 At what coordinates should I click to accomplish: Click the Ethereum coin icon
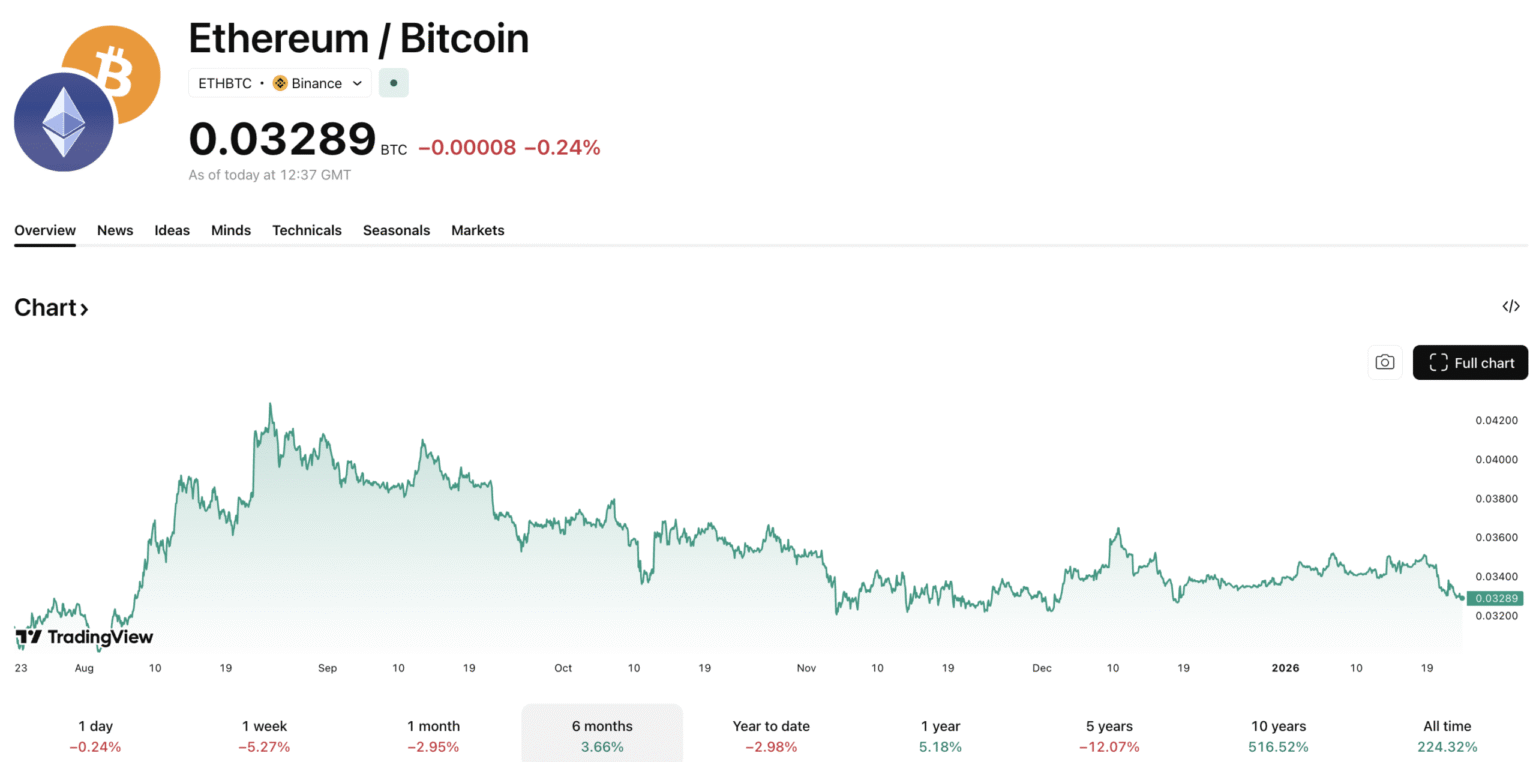click(x=62, y=120)
